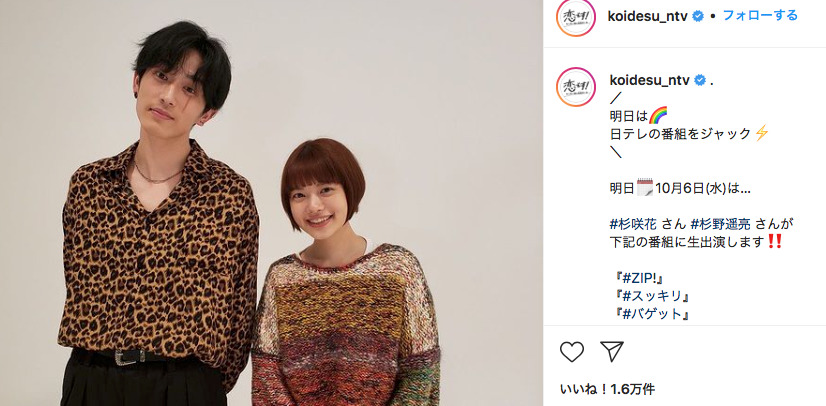The image size is (826, 406).
Task: Click the verified badge next to the caption username
Action: [x=700, y=80]
